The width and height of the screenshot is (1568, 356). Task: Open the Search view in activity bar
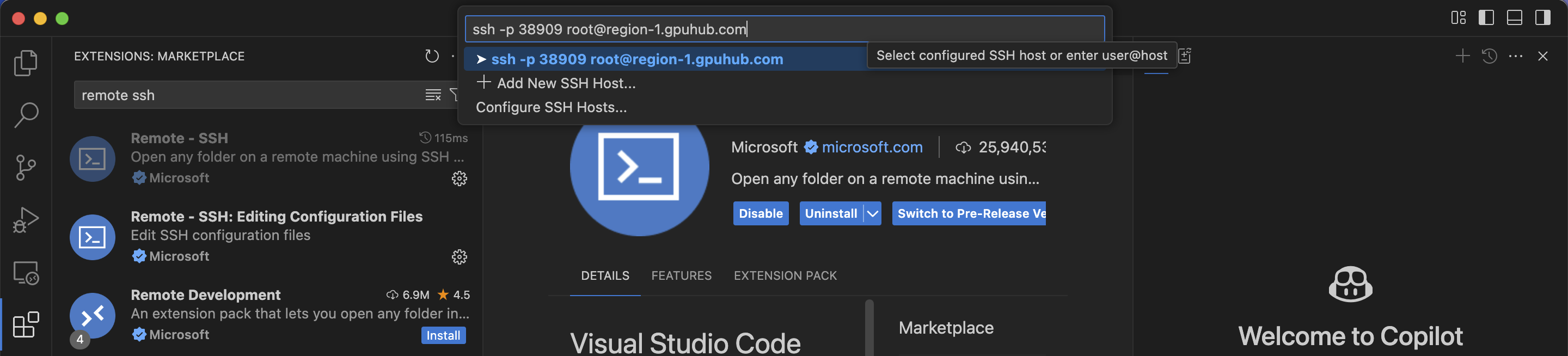click(x=26, y=114)
